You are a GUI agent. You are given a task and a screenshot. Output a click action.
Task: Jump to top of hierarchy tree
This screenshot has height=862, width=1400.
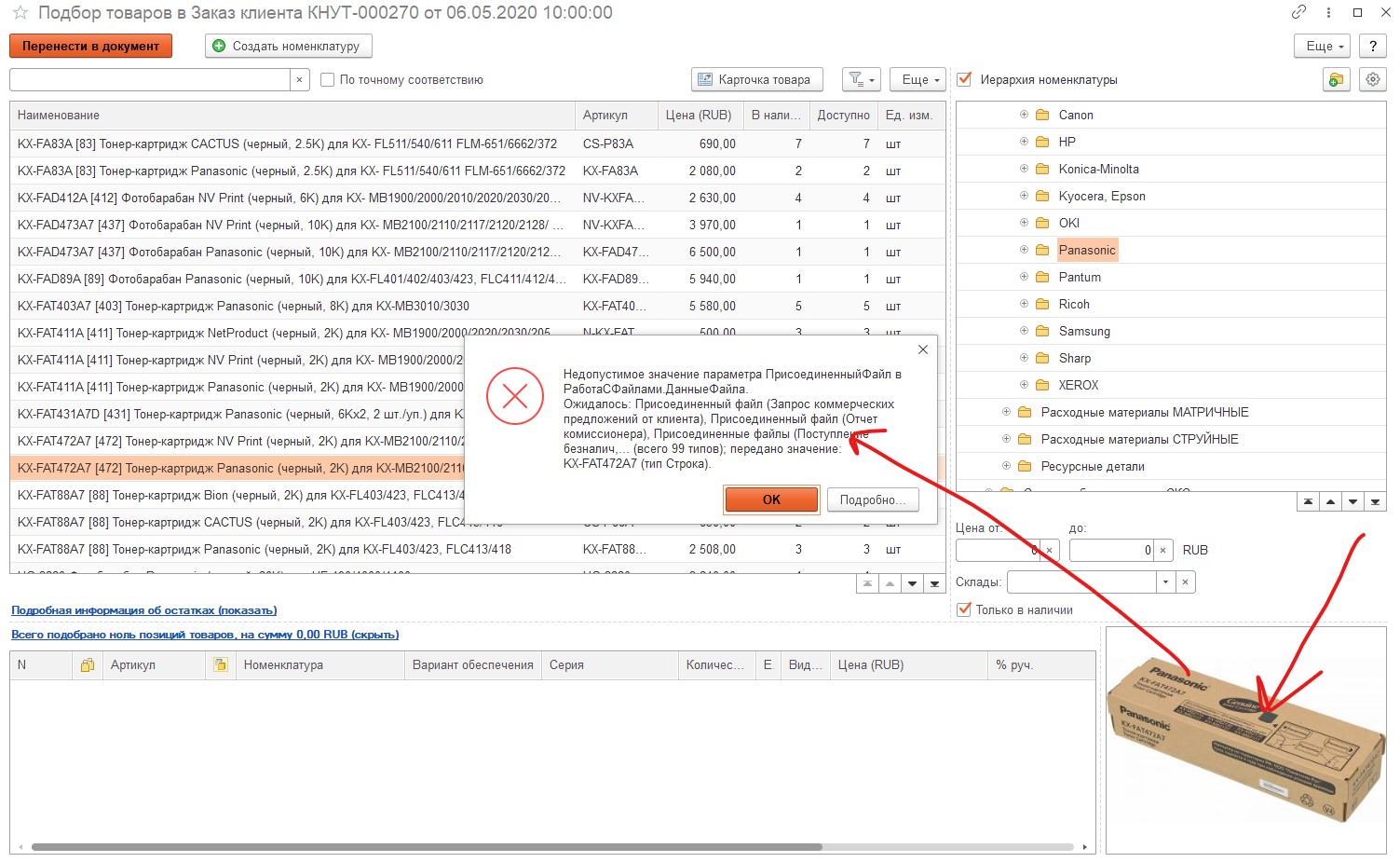pos(1308,502)
